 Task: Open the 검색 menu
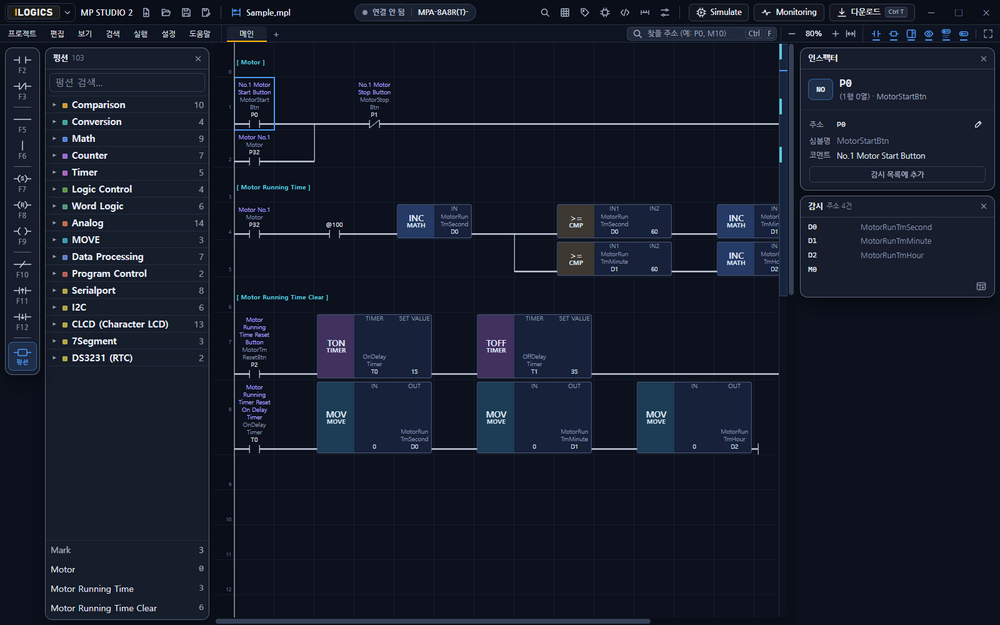[x=113, y=34]
